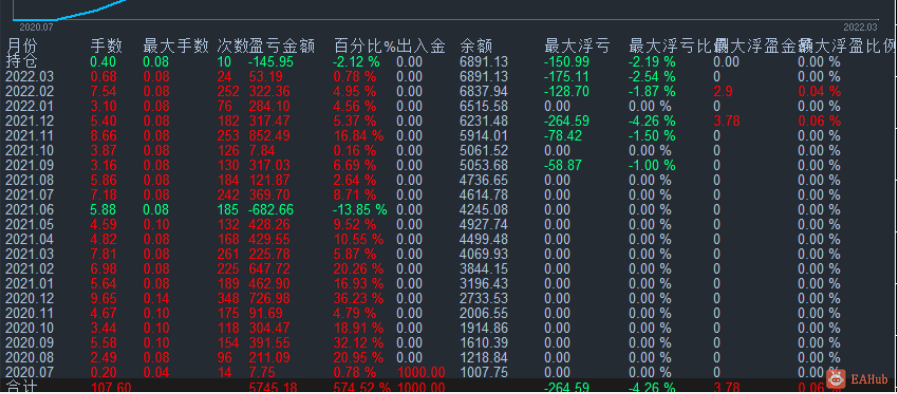Viewport: 897px width, 394px height.
Task: Click the 手数 column header
Action: pyautogui.click(x=106, y=47)
